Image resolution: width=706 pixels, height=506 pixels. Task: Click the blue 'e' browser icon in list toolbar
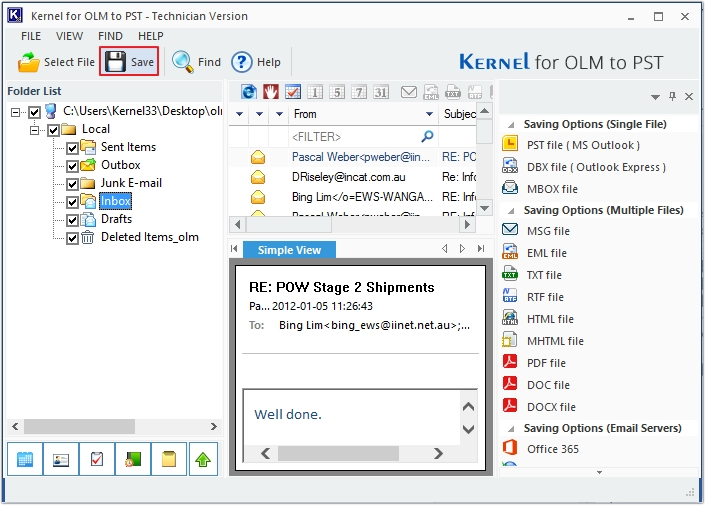coord(249,92)
